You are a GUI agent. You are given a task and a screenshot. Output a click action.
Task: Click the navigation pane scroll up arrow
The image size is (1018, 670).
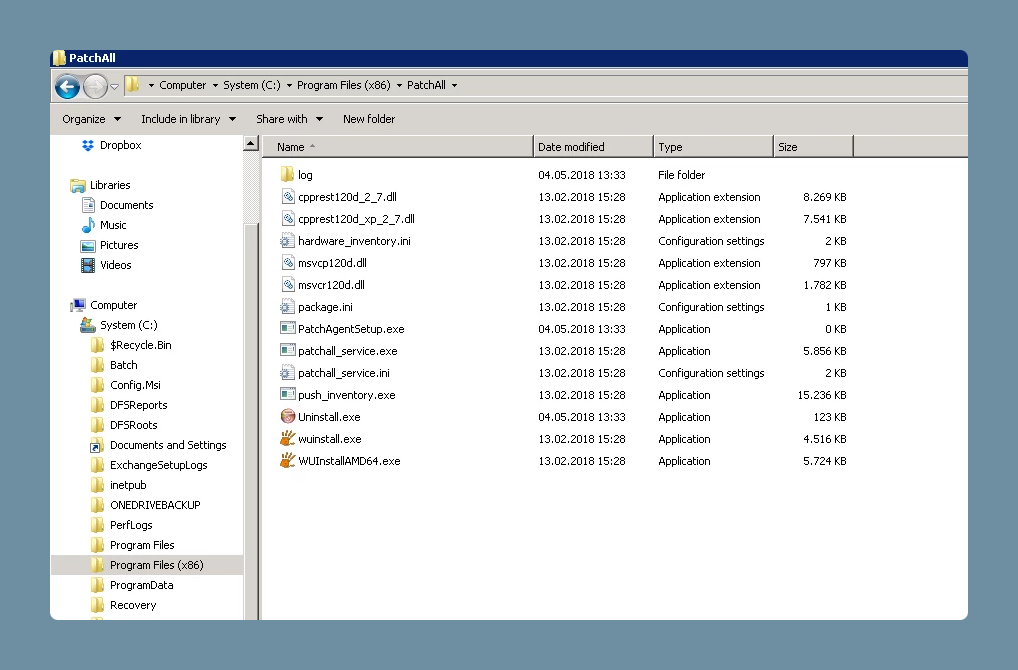[x=251, y=143]
